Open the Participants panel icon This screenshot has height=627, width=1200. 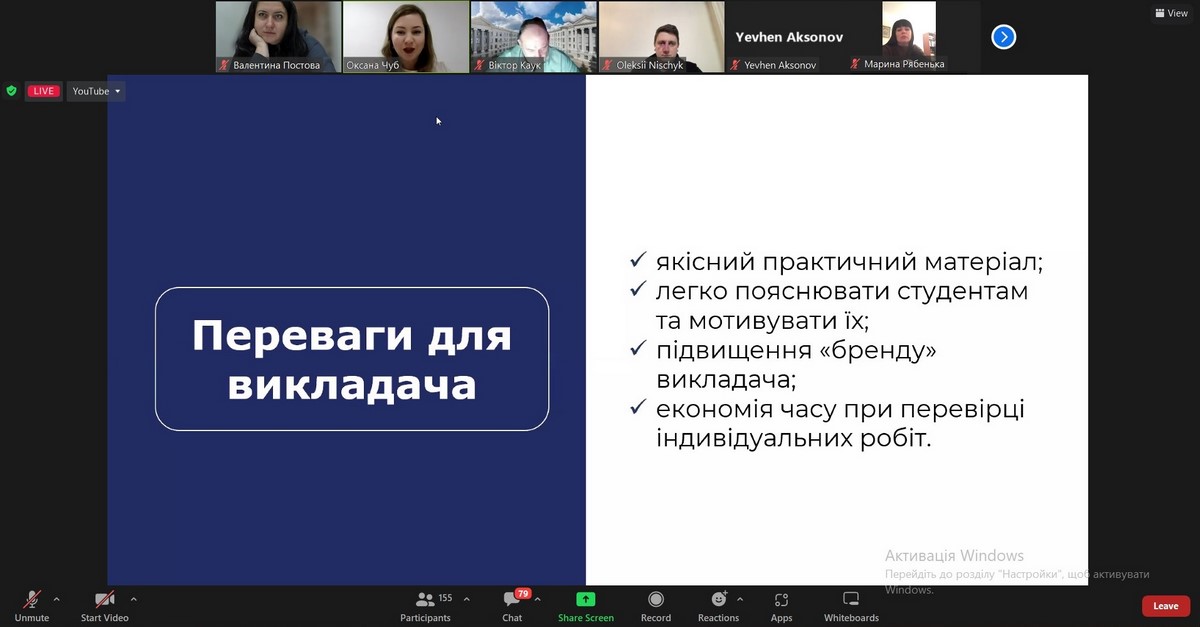pos(425,599)
